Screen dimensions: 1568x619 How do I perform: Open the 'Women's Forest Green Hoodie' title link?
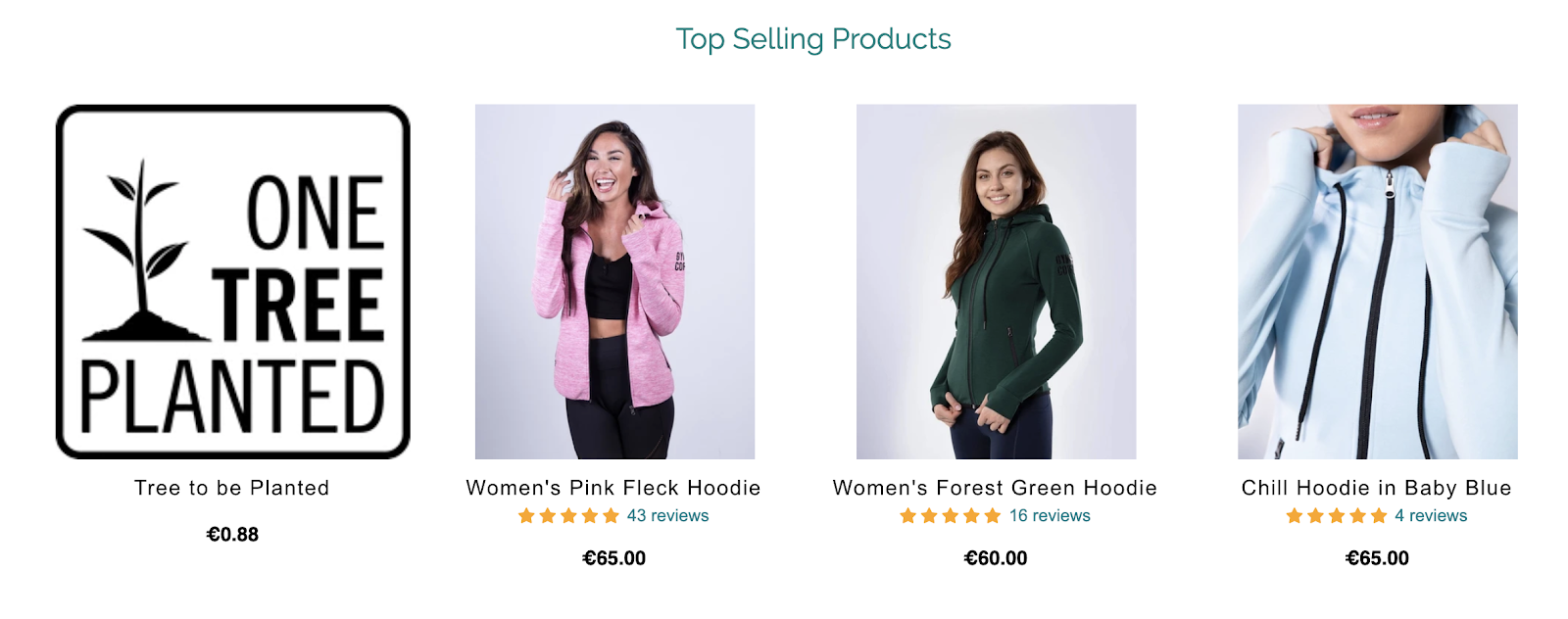point(995,488)
